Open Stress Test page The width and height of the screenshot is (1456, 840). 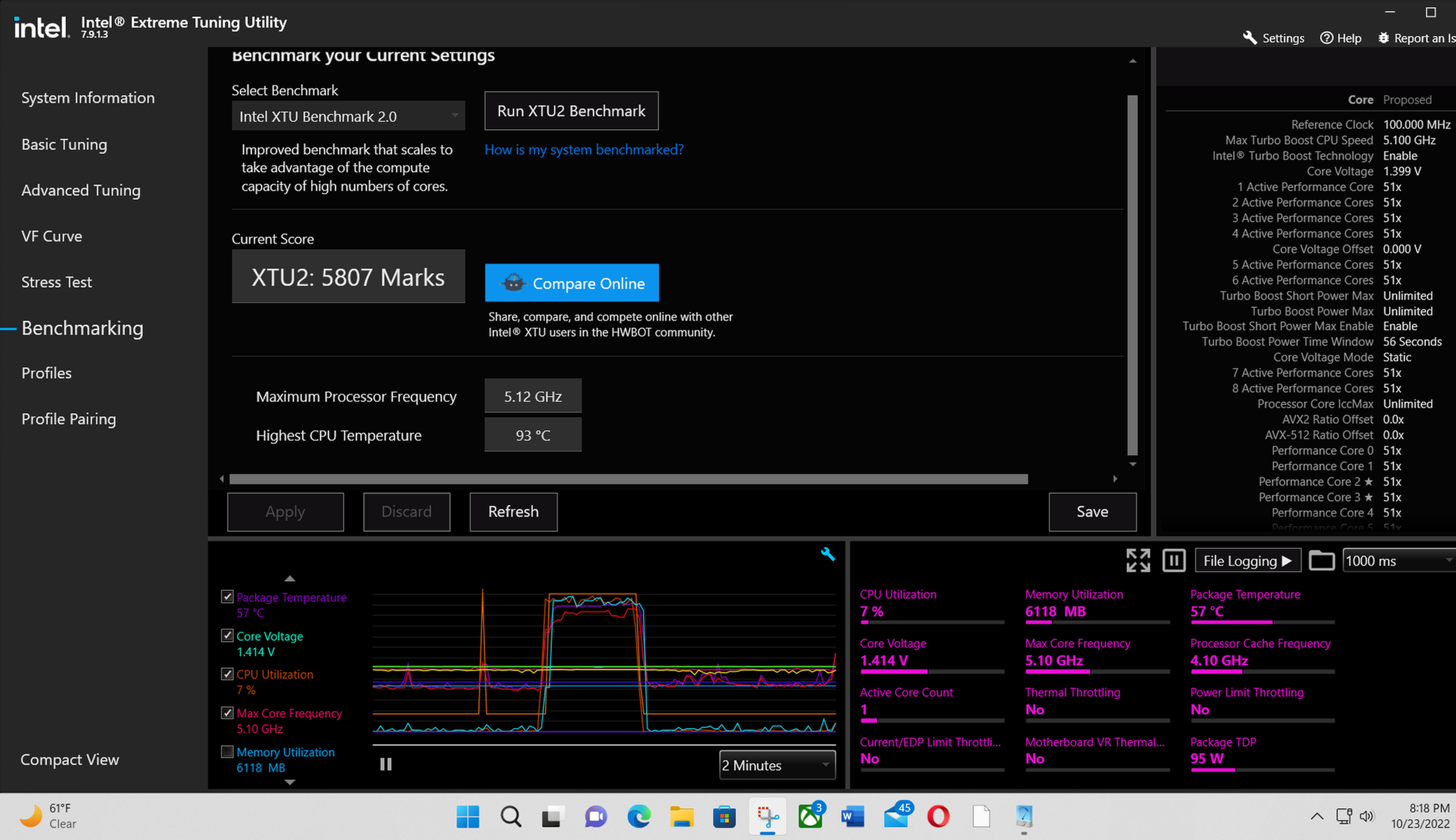tap(57, 282)
